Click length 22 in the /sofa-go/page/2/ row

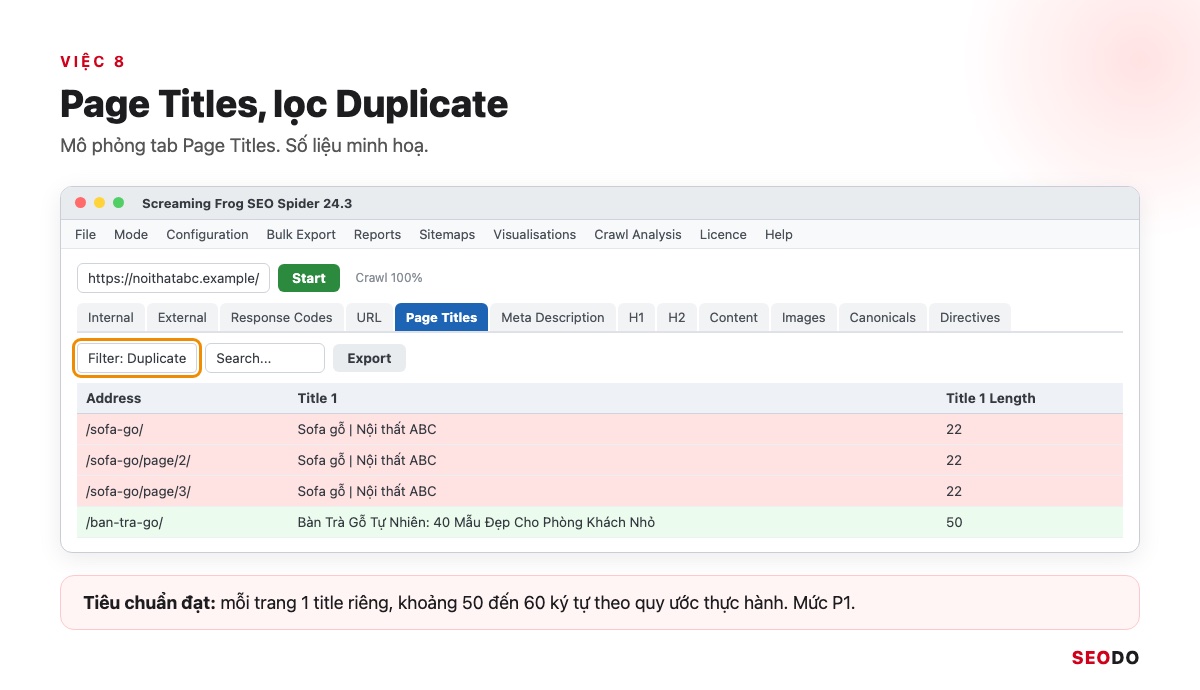click(954, 460)
